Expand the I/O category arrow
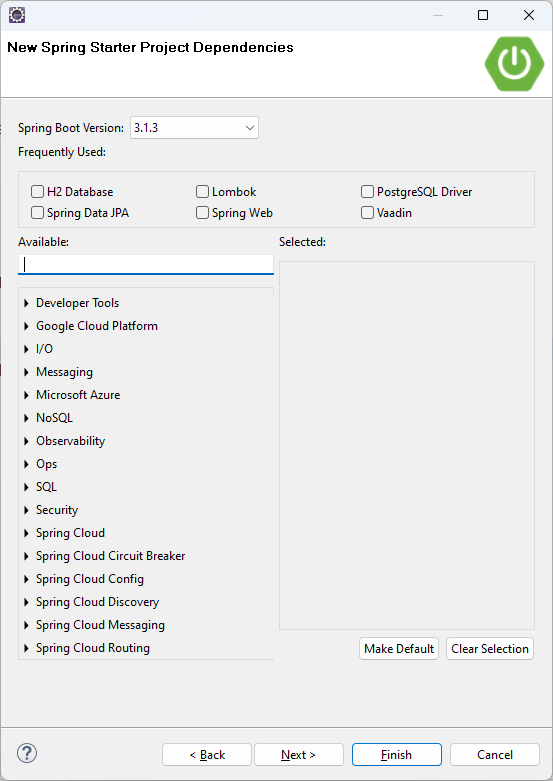 (26, 349)
